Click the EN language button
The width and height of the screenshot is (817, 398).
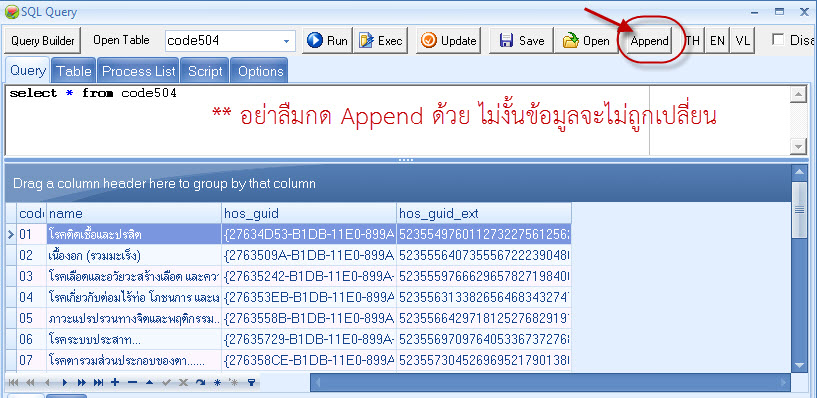(717, 41)
